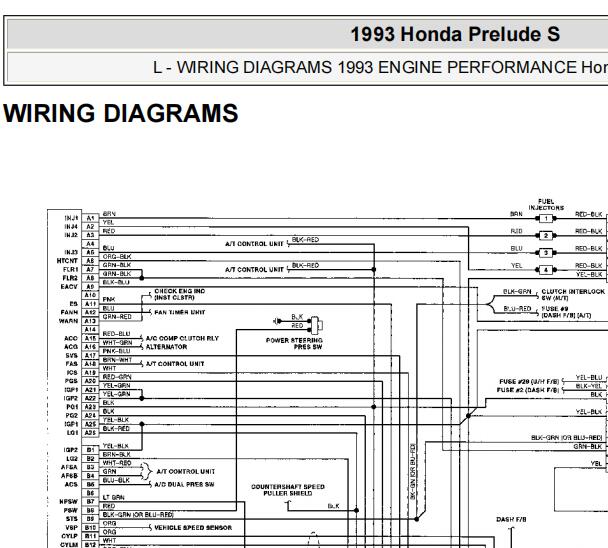608x548 pixels.
Task: Click the large bold "WIRING DIAGRAMS" heading
Action: pyautogui.click(x=121, y=113)
